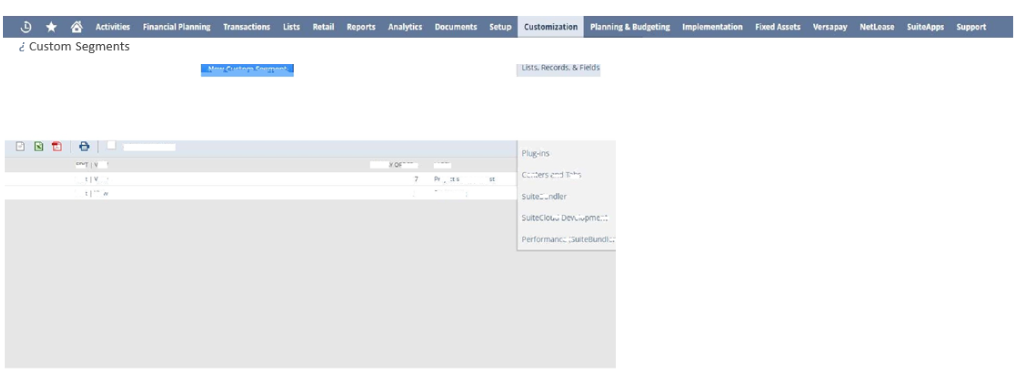
Task: Open the Reports menu
Action: pyautogui.click(x=361, y=27)
